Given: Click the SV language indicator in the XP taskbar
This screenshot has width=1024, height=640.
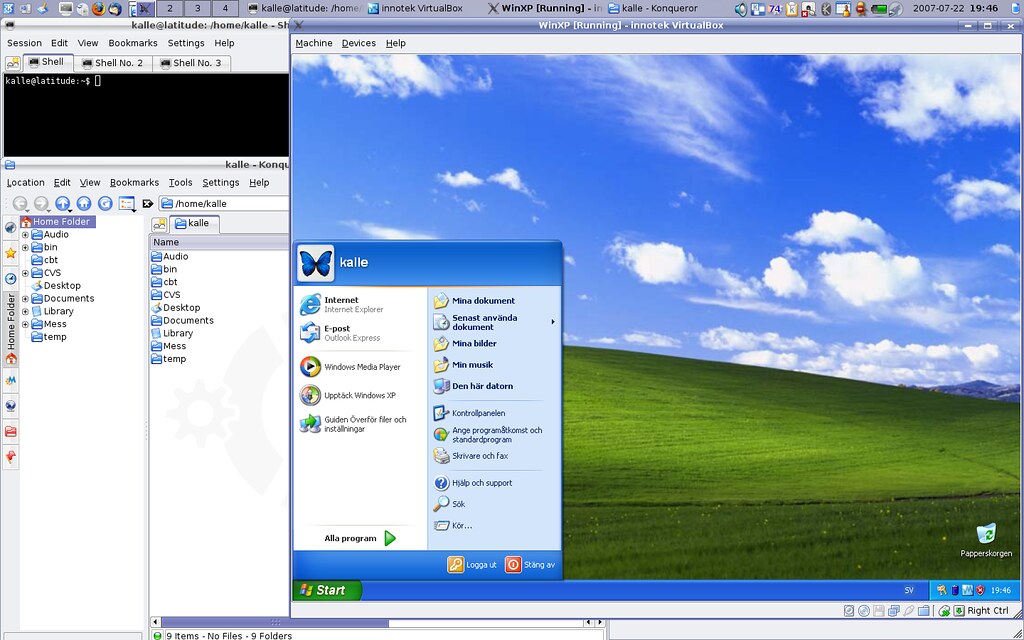Looking at the screenshot, I should (909, 590).
